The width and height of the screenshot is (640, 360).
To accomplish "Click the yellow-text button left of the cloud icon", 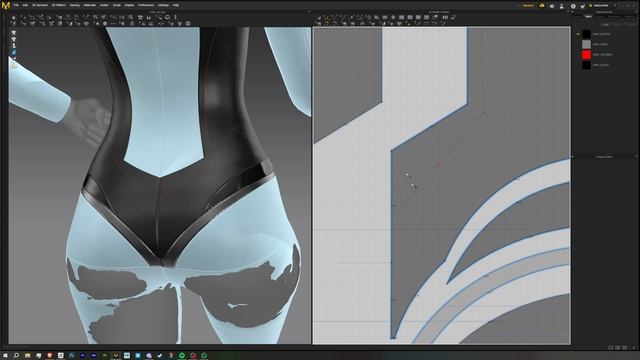I will pyautogui.click(x=528, y=6).
